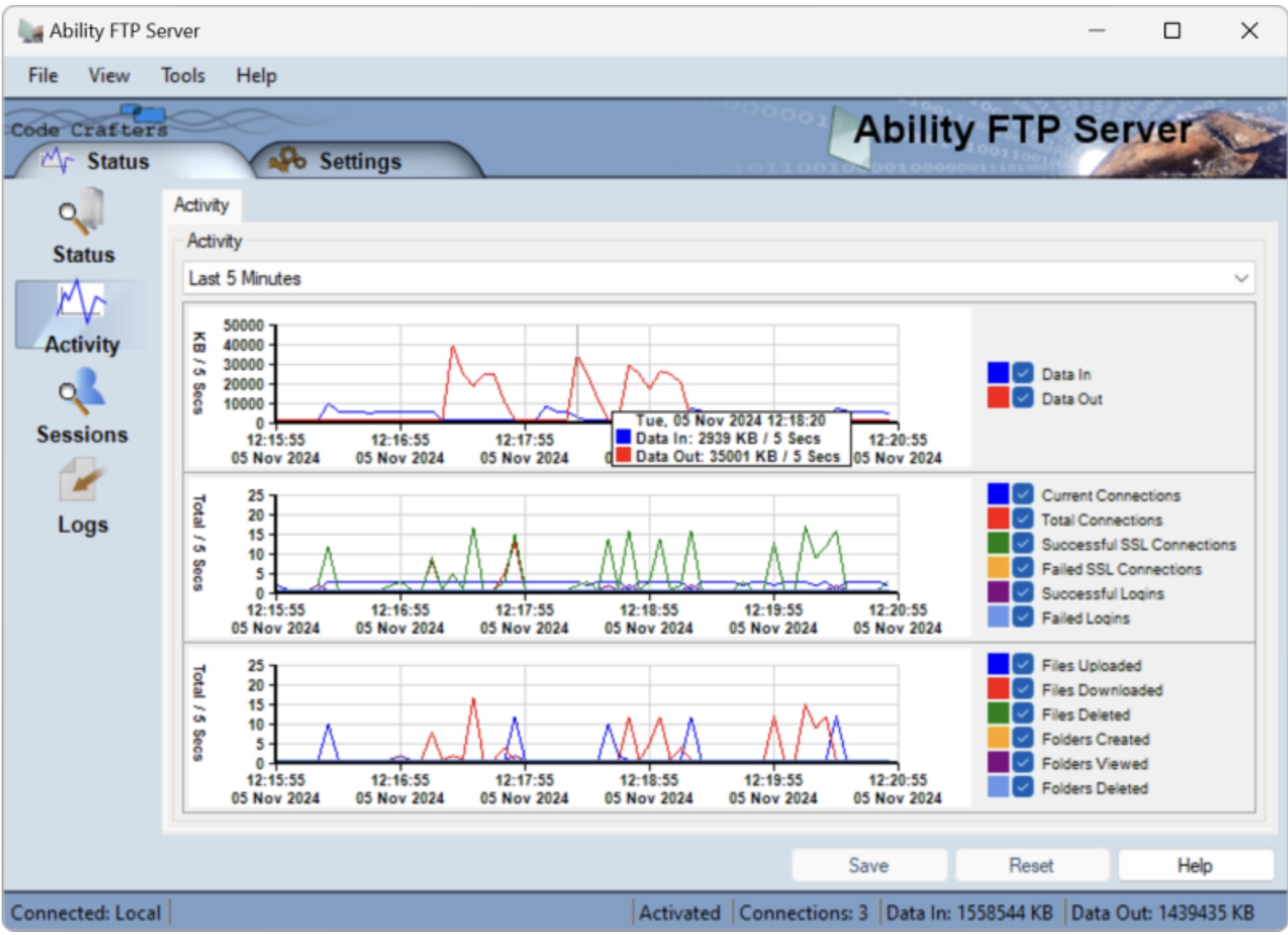The height and width of the screenshot is (935, 1288).
Task: Close the Ability FTP Server window
Action: [1249, 31]
